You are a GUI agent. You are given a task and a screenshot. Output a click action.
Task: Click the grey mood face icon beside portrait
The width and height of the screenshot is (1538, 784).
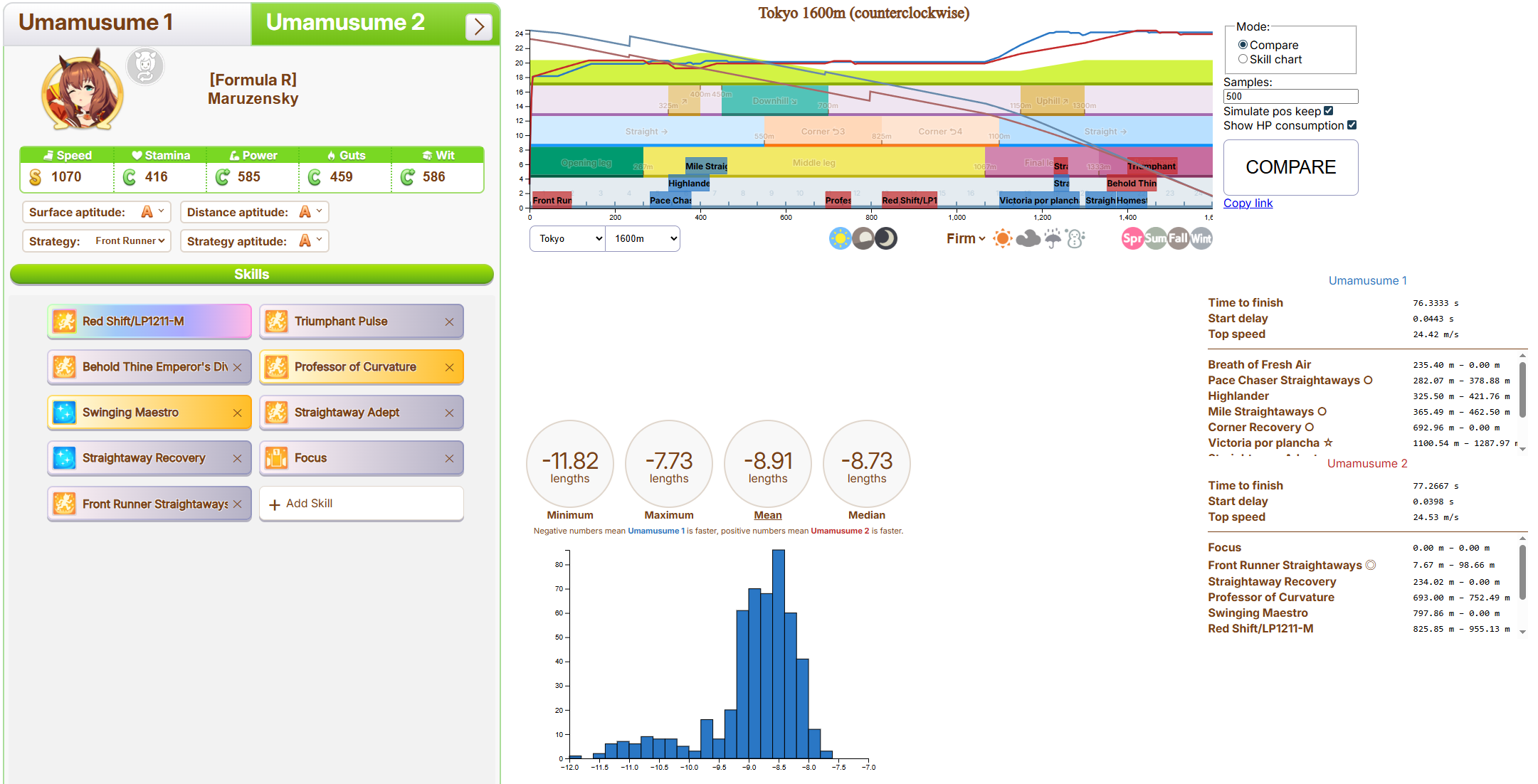(x=145, y=67)
